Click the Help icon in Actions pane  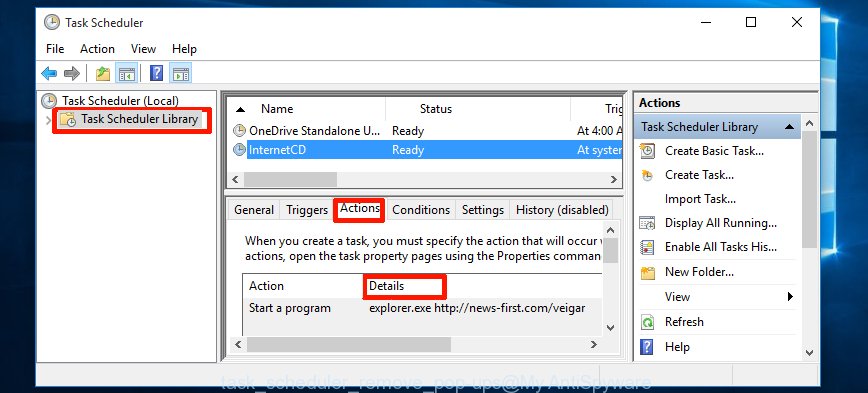(x=647, y=347)
